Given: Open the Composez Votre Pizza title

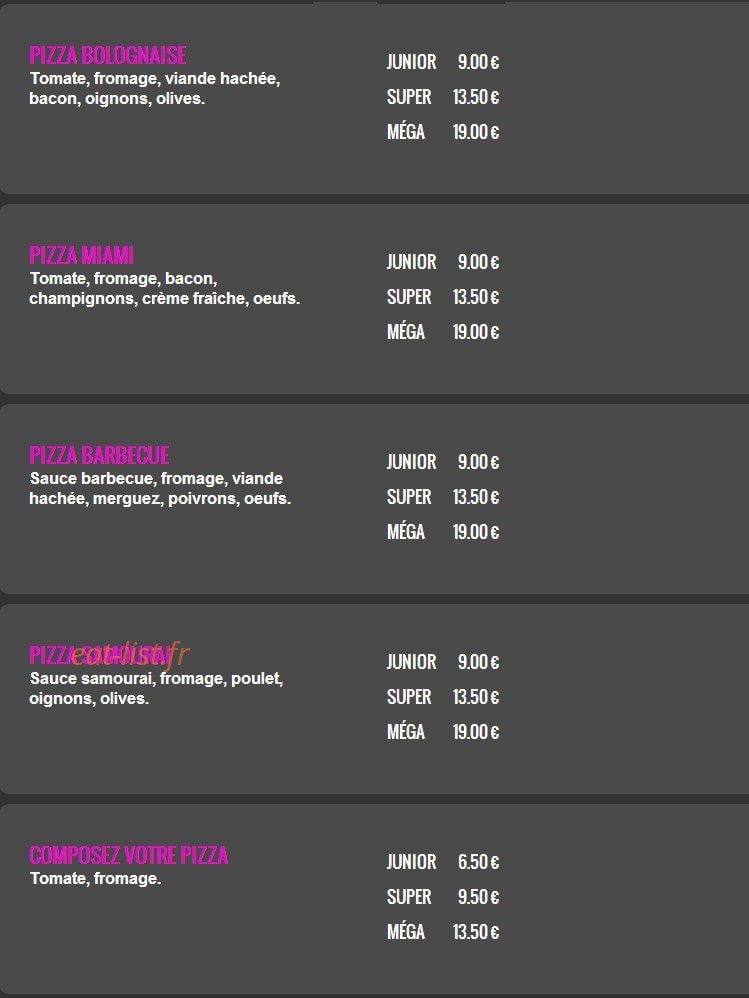Looking at the screenshot, I should pyautogui.click(x=129, y=855).
